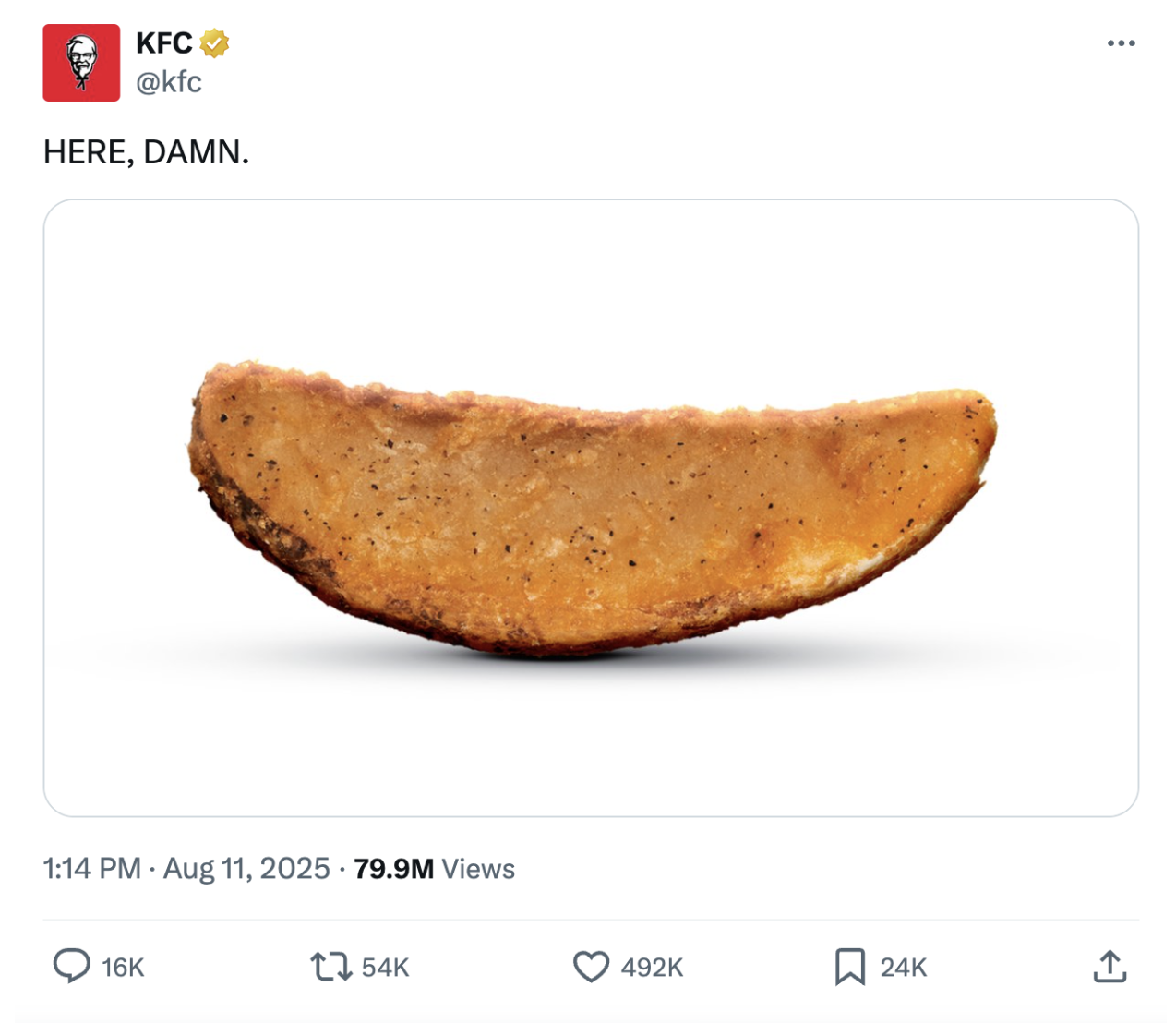This screenshot has height=1023, width=1176.
Task: Bookmark this tweet
Action: click(x=852, y=968)
